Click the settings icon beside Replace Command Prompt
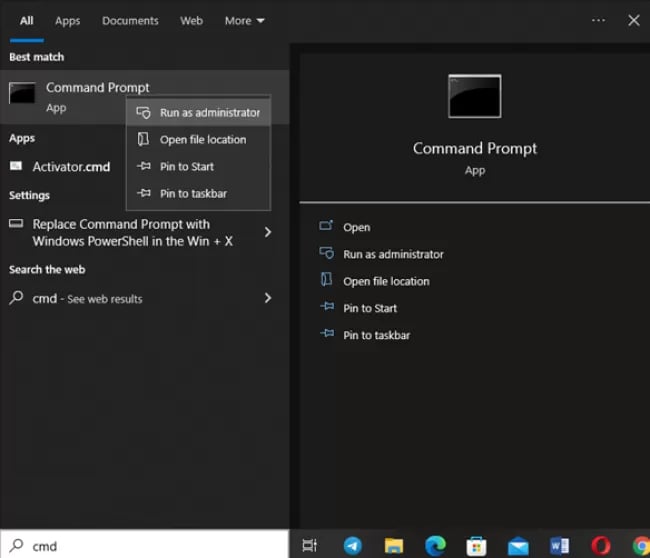The width and height of the screenshot is (650, 558). pyautogui.click(x=16, y=224)
